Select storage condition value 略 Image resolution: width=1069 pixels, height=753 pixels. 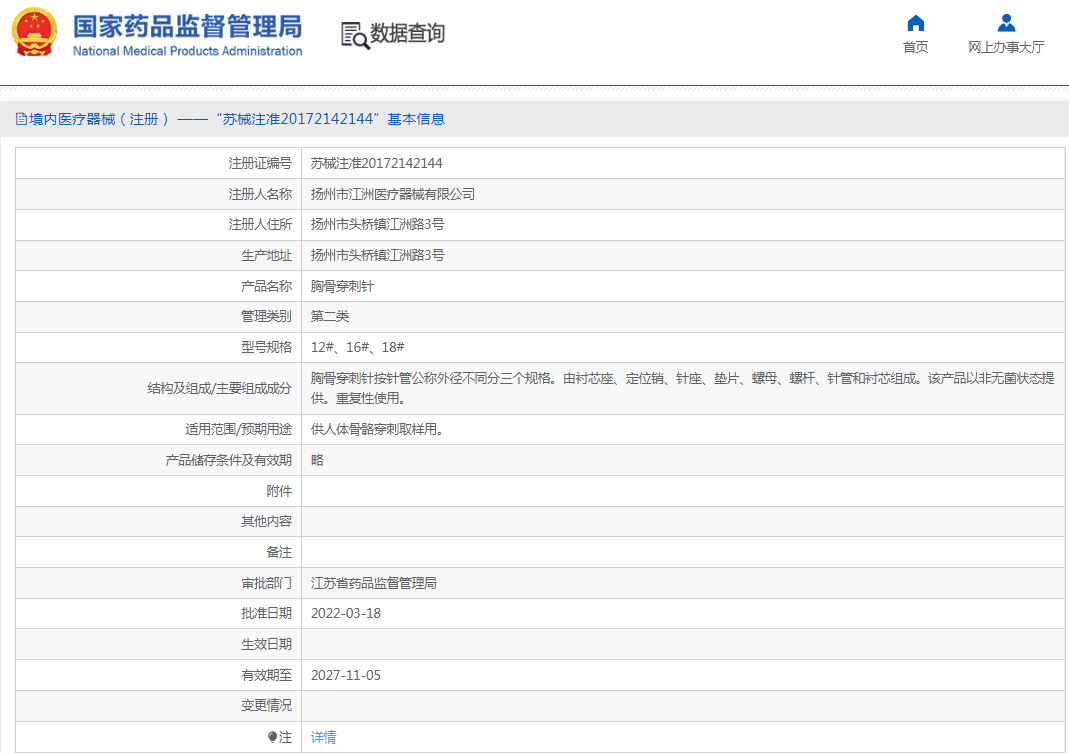[x=317, y=460]
